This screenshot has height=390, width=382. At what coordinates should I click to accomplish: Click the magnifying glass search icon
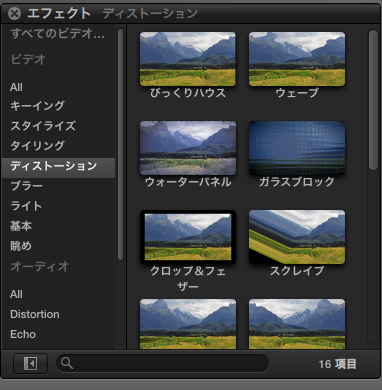point(67,363)
